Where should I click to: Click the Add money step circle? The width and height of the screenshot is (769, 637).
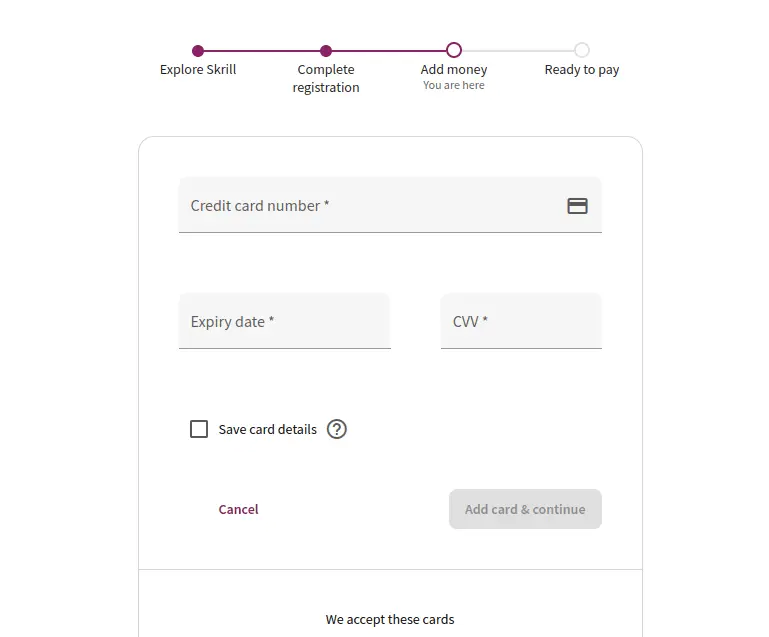click(454, 50)
